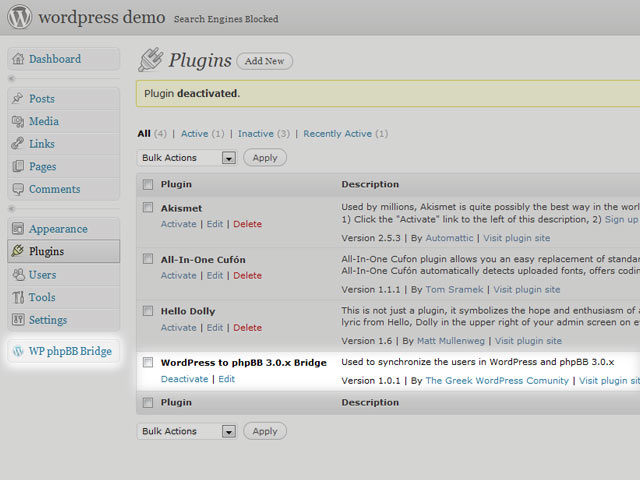Activate the All-In-One Cufón plugin
This screenshot has width=640, height=480.
click(x=178, y=276)
